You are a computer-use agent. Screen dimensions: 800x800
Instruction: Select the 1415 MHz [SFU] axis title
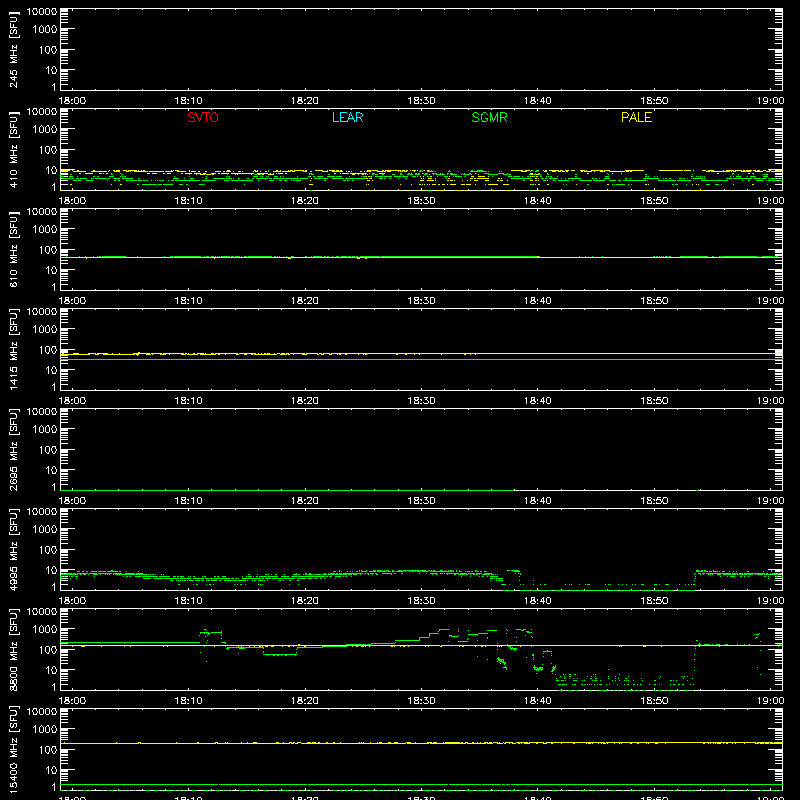click(x=14, y=349)
